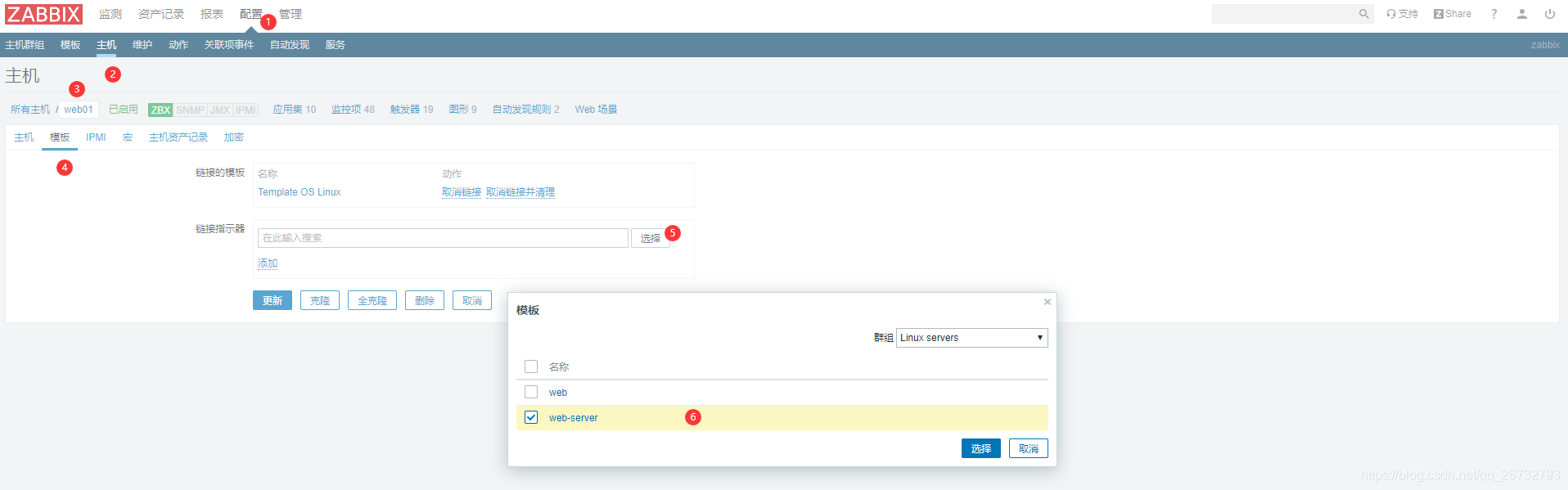Uncheck the web-server template checkbox
The height and width of the screenshot is (490, 1568).
(x=531, y=417)
